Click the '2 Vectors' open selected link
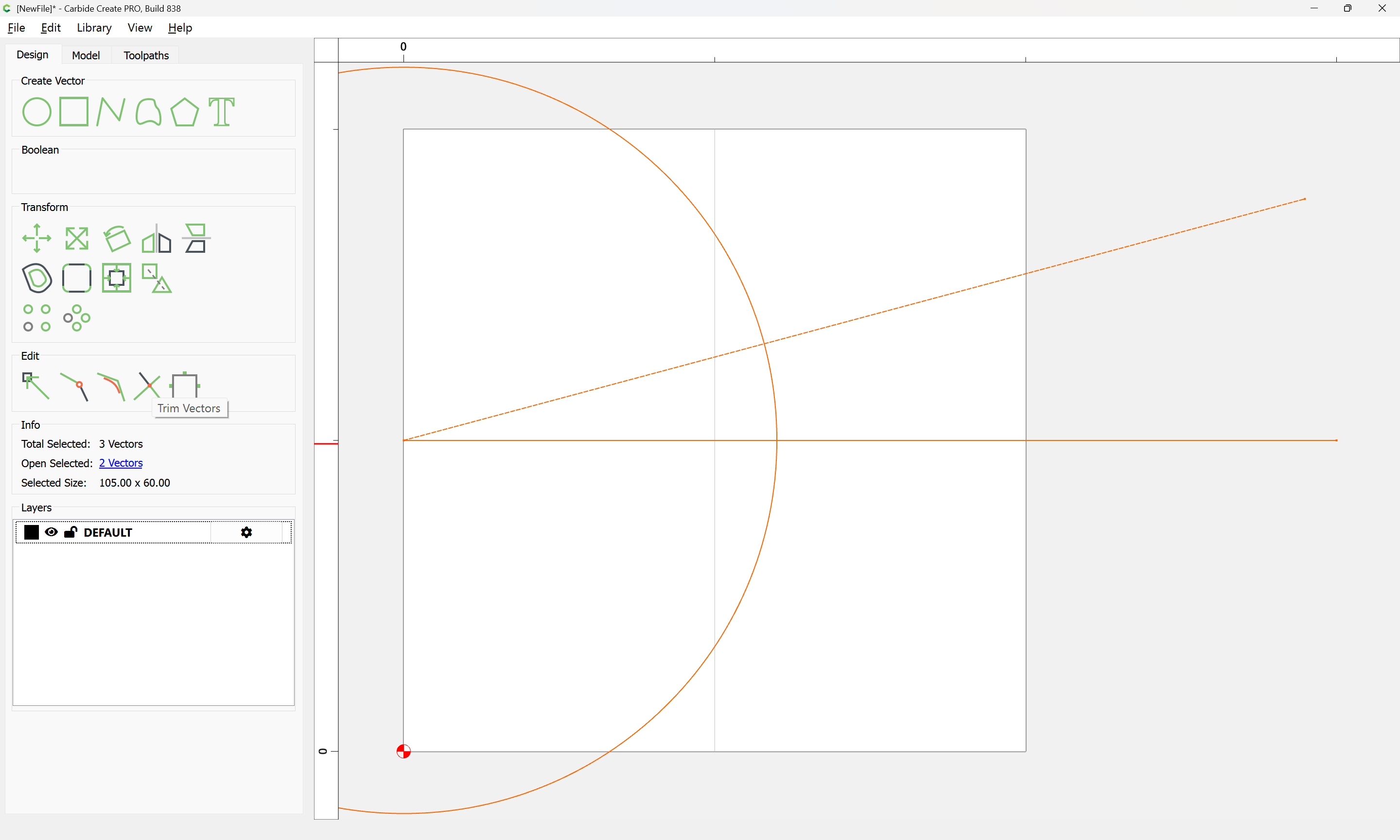This screenshot has height=840, width=1400. (121, 463)
